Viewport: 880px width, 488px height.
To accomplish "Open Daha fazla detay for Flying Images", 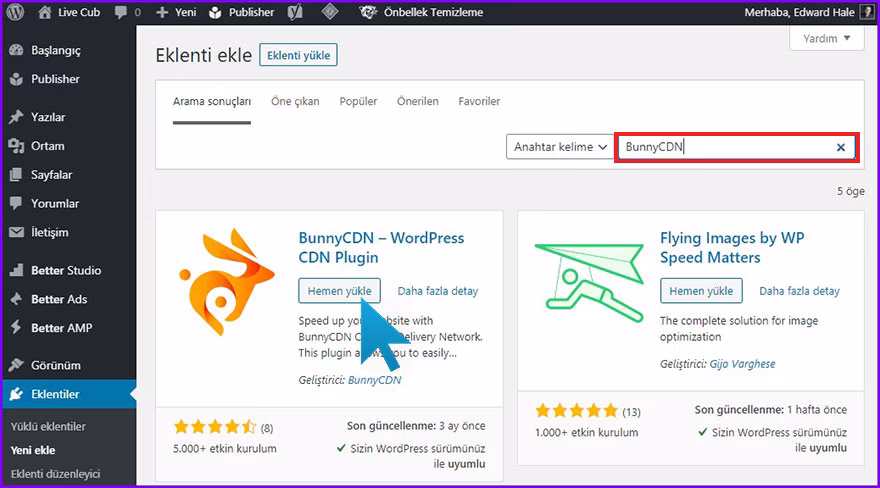I will click(799, 291).
